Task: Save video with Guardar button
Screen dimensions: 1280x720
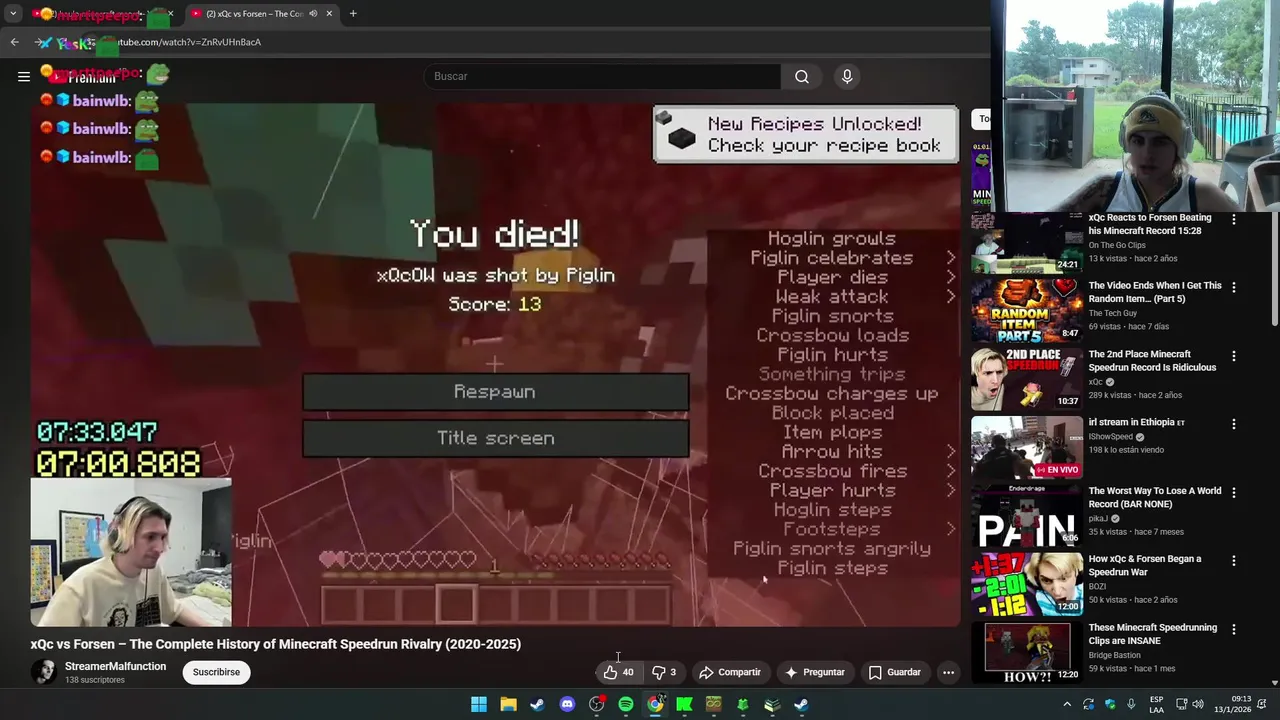Action: pos(894,672)
